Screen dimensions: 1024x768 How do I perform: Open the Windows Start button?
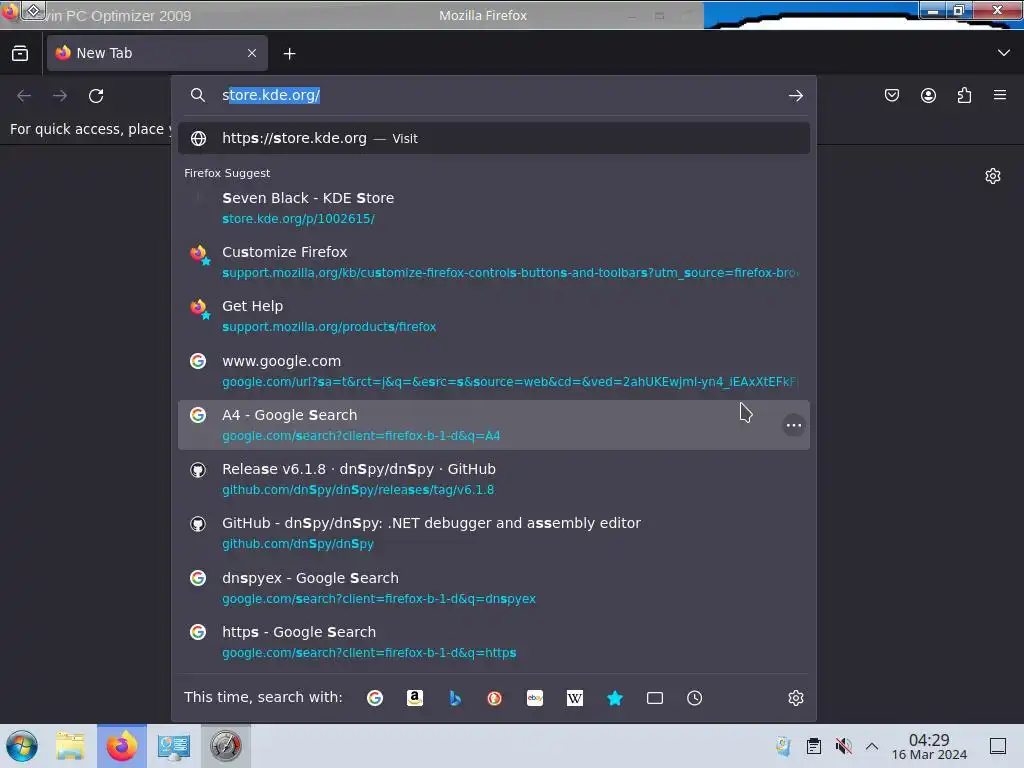[x=22, y=746]
